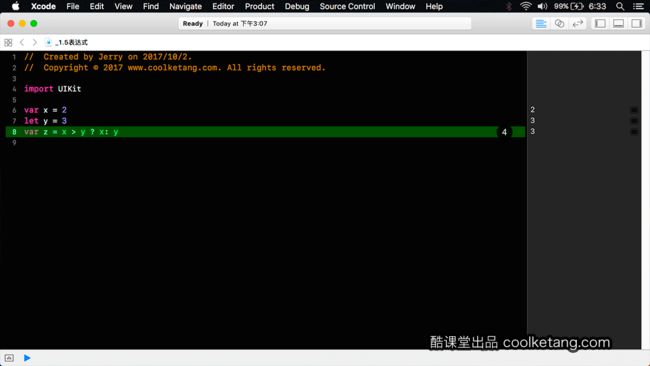Open the Window menu
650x366 pixels.
400,6
